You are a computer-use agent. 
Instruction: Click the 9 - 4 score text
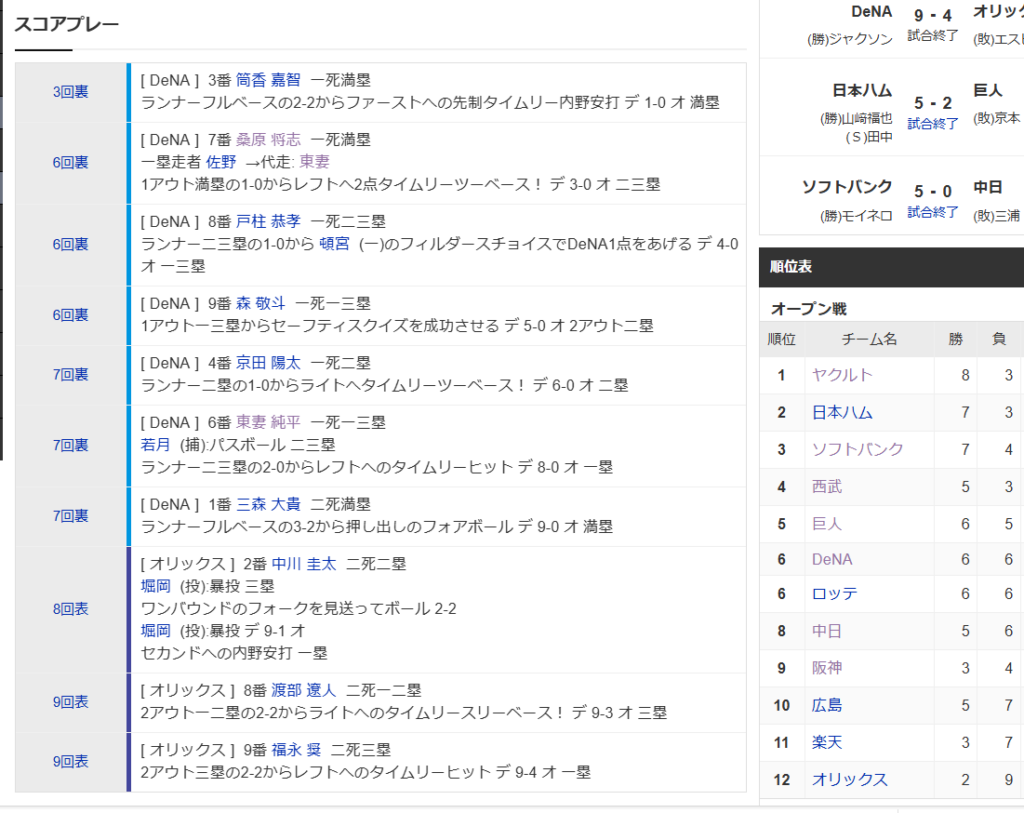pyautogui.click(x=933, y=16)
